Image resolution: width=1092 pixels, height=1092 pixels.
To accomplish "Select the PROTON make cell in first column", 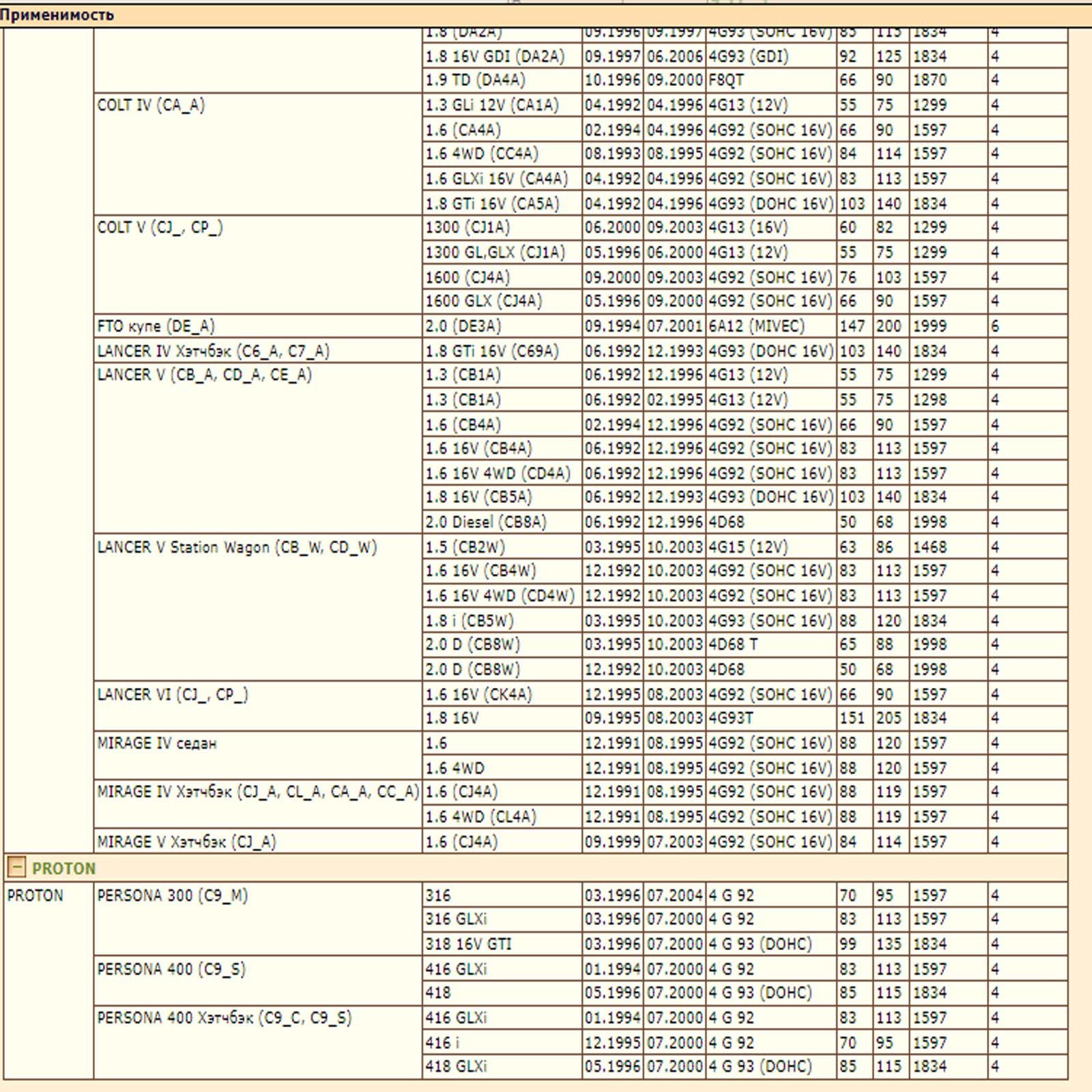I will pos(48,981).
